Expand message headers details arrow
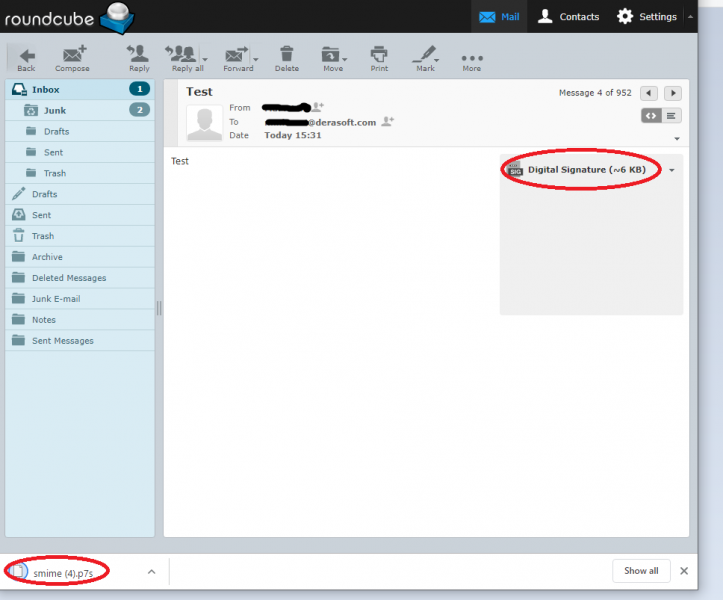The height and width of the screenshot is (600, 723). [x=677, y=139]
